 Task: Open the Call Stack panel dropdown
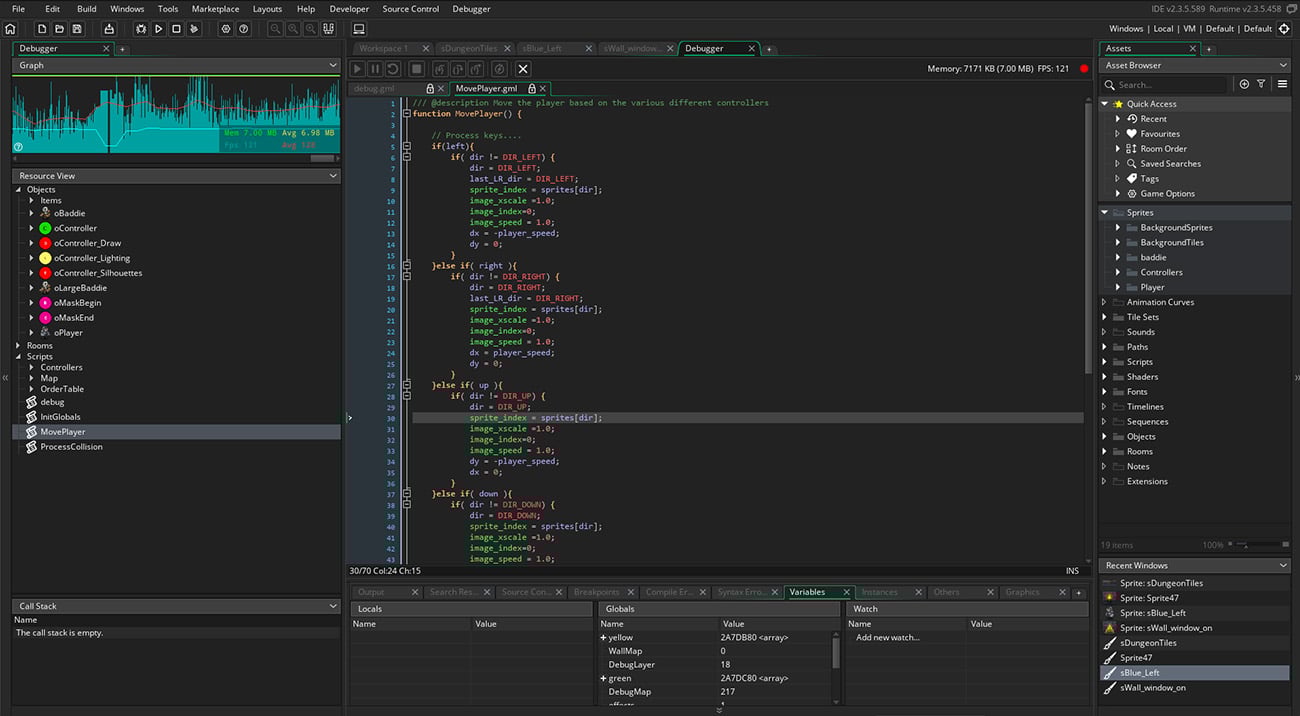coord(332,606)
